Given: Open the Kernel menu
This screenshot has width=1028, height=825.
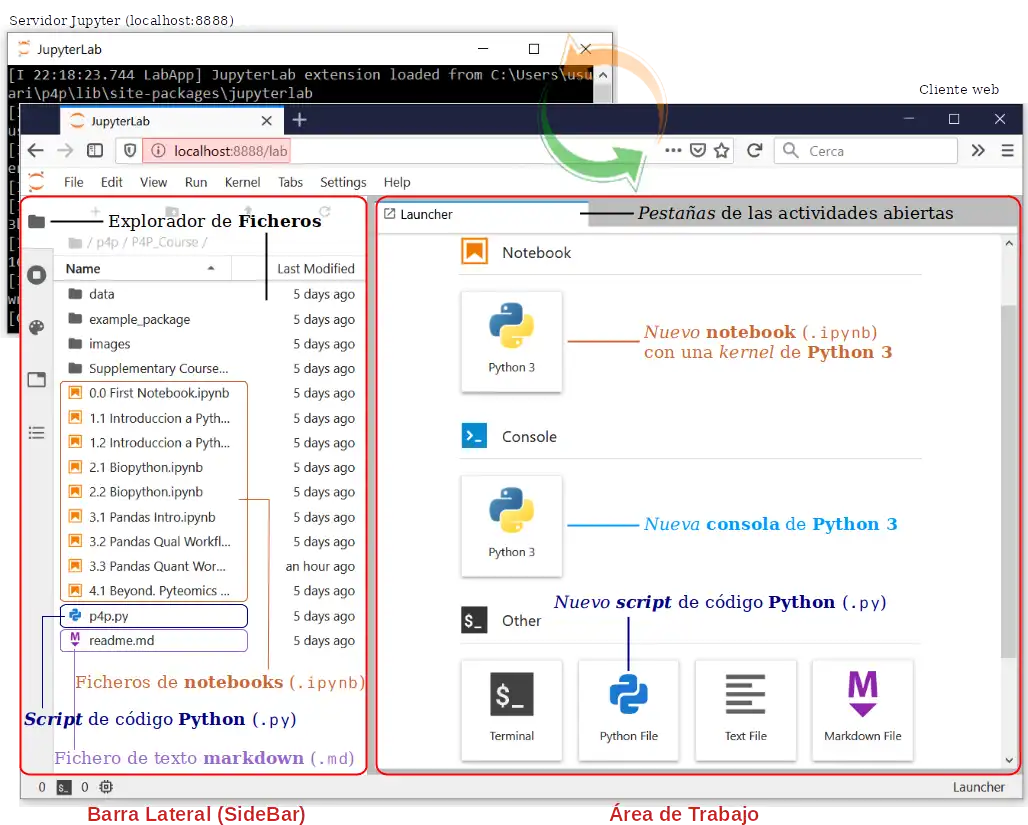Looking at the screenshot, I should point(243,182).
